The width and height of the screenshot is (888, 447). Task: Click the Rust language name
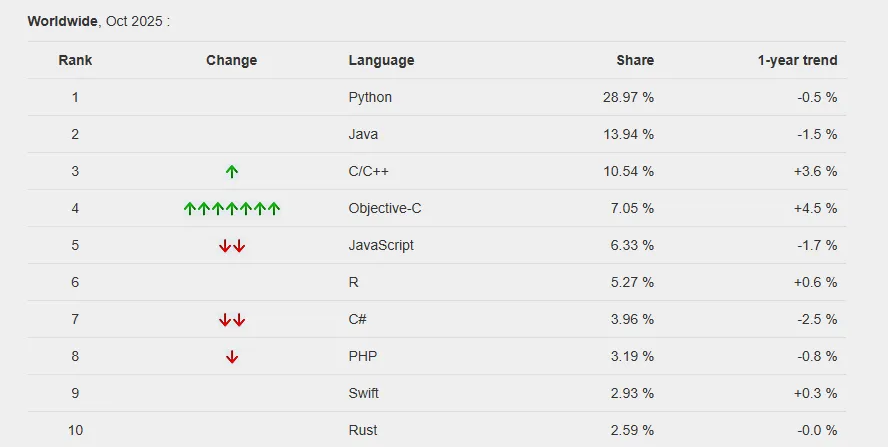(x=363, y=430)
